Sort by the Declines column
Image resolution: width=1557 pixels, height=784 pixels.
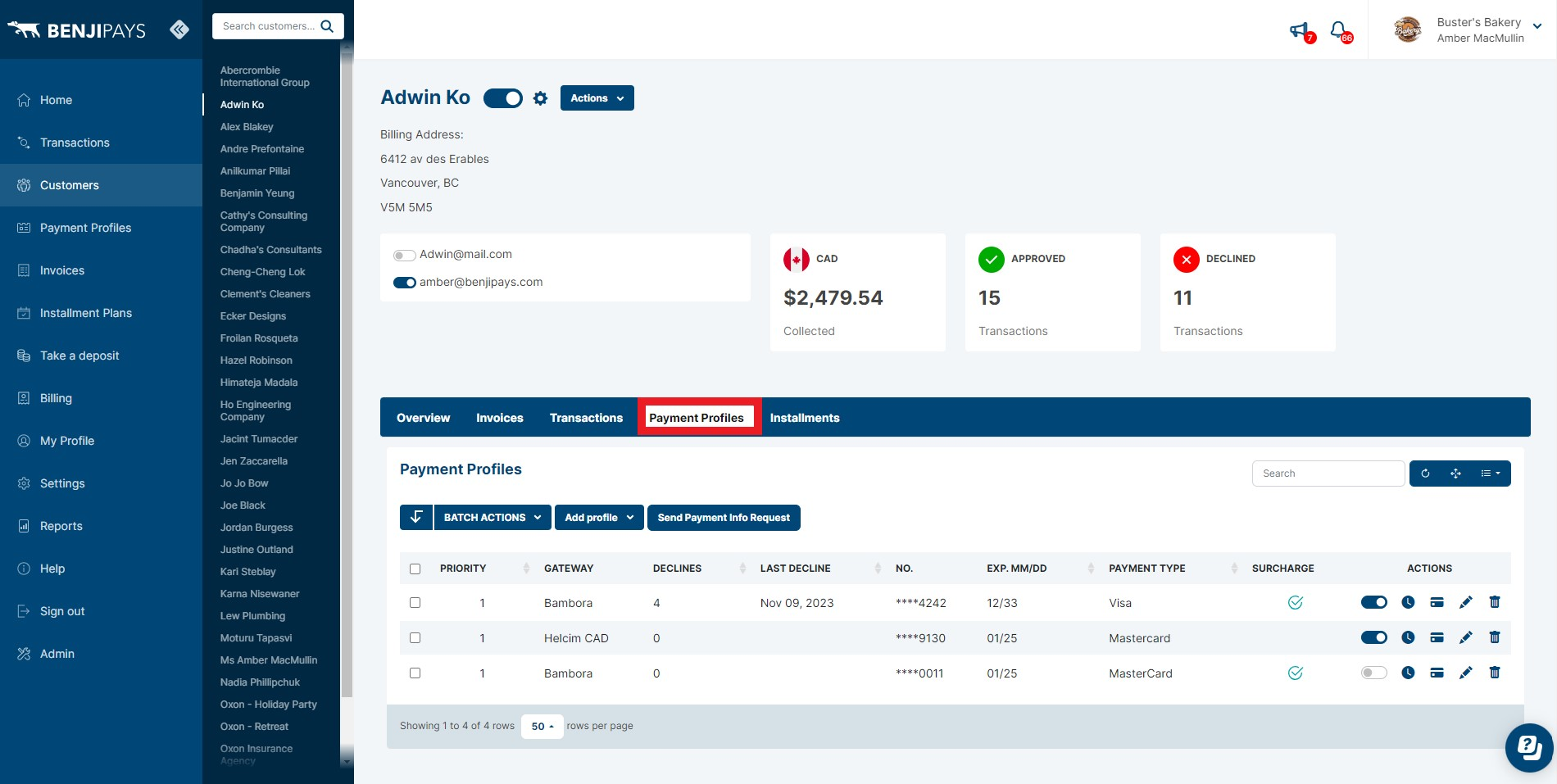(x=699, y=569)
